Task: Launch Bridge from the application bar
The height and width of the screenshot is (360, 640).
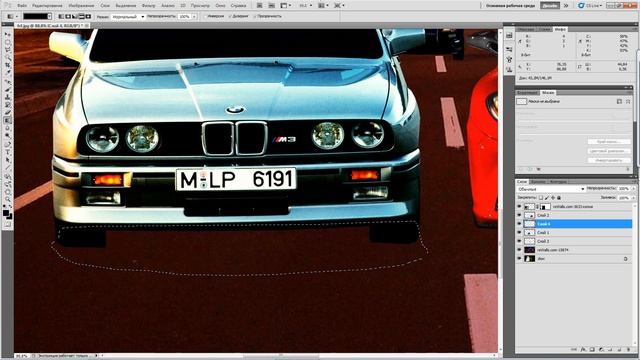Action: point(260,6)
